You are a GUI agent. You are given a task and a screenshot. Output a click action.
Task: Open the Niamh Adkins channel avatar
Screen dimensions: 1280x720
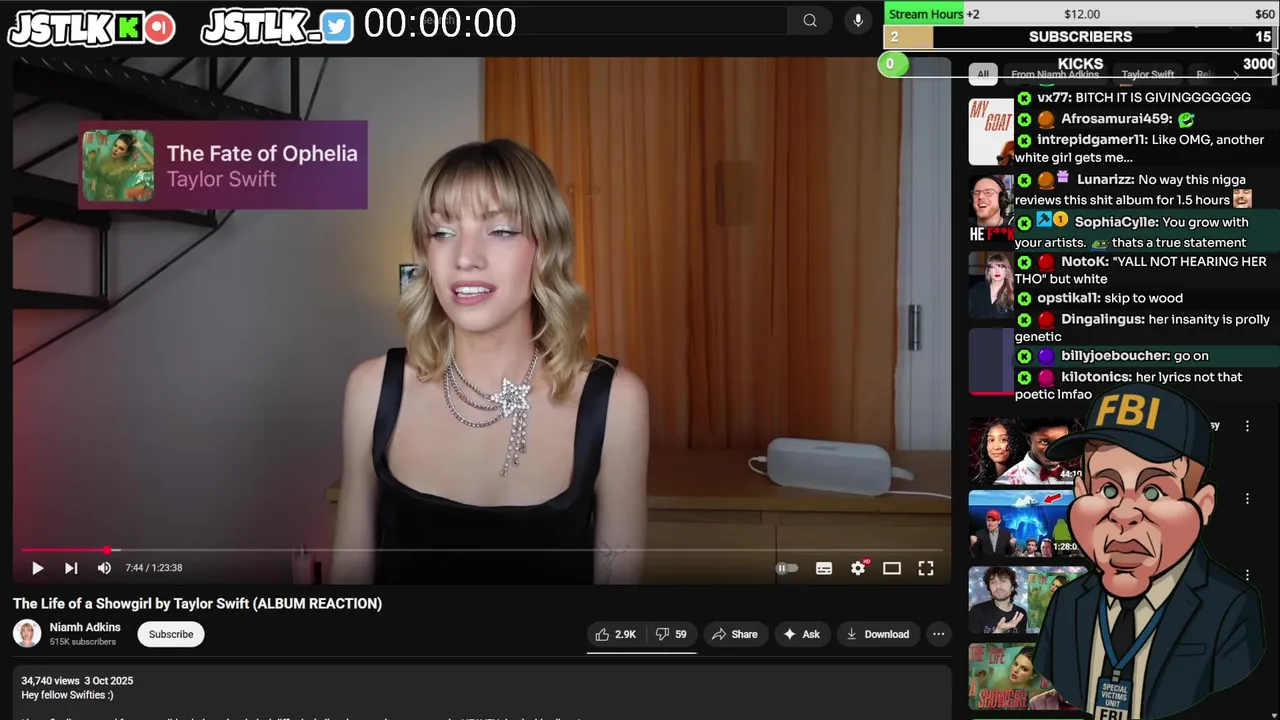click(27, 634)
